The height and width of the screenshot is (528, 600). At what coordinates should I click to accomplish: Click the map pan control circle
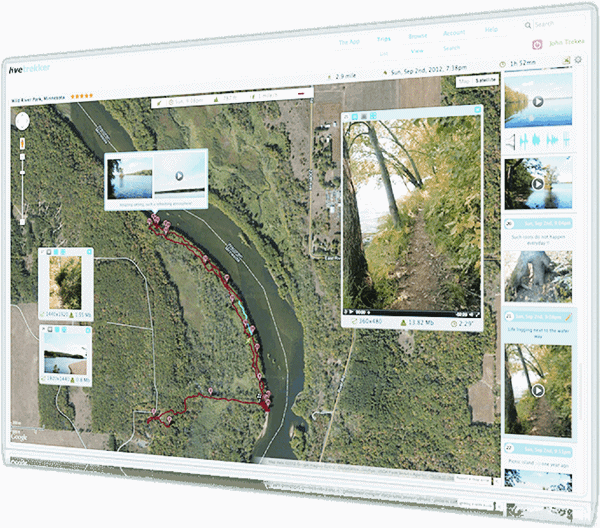pos(22,122)
